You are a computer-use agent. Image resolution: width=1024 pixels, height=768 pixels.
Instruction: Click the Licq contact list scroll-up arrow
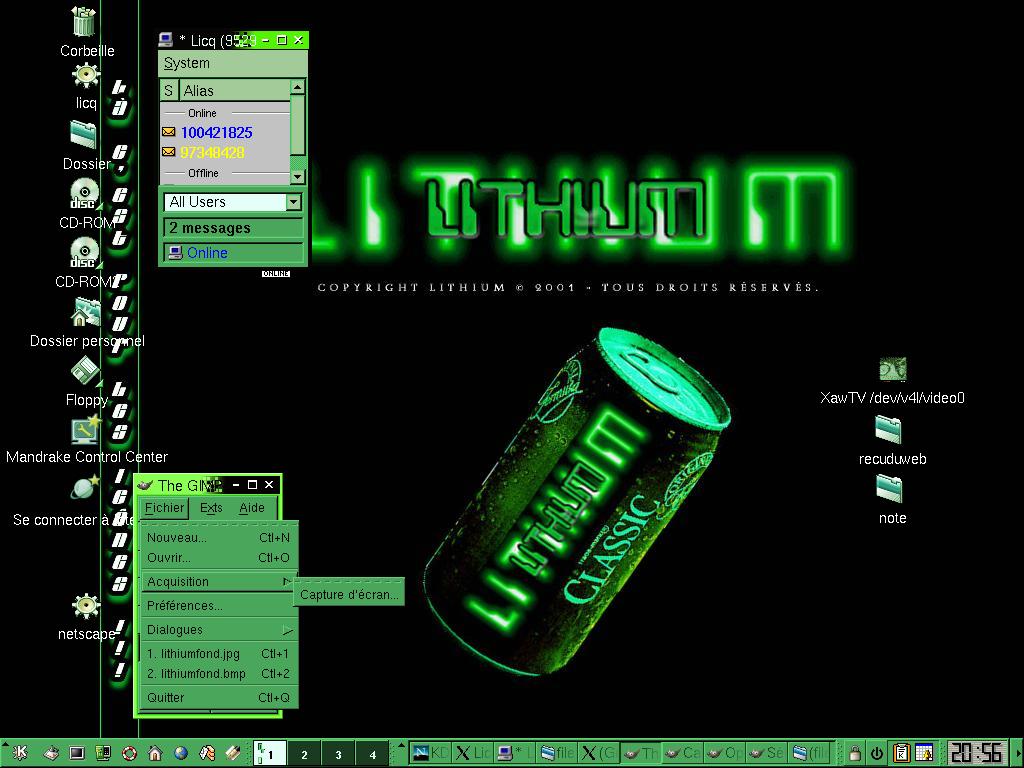tap(298, 88)
